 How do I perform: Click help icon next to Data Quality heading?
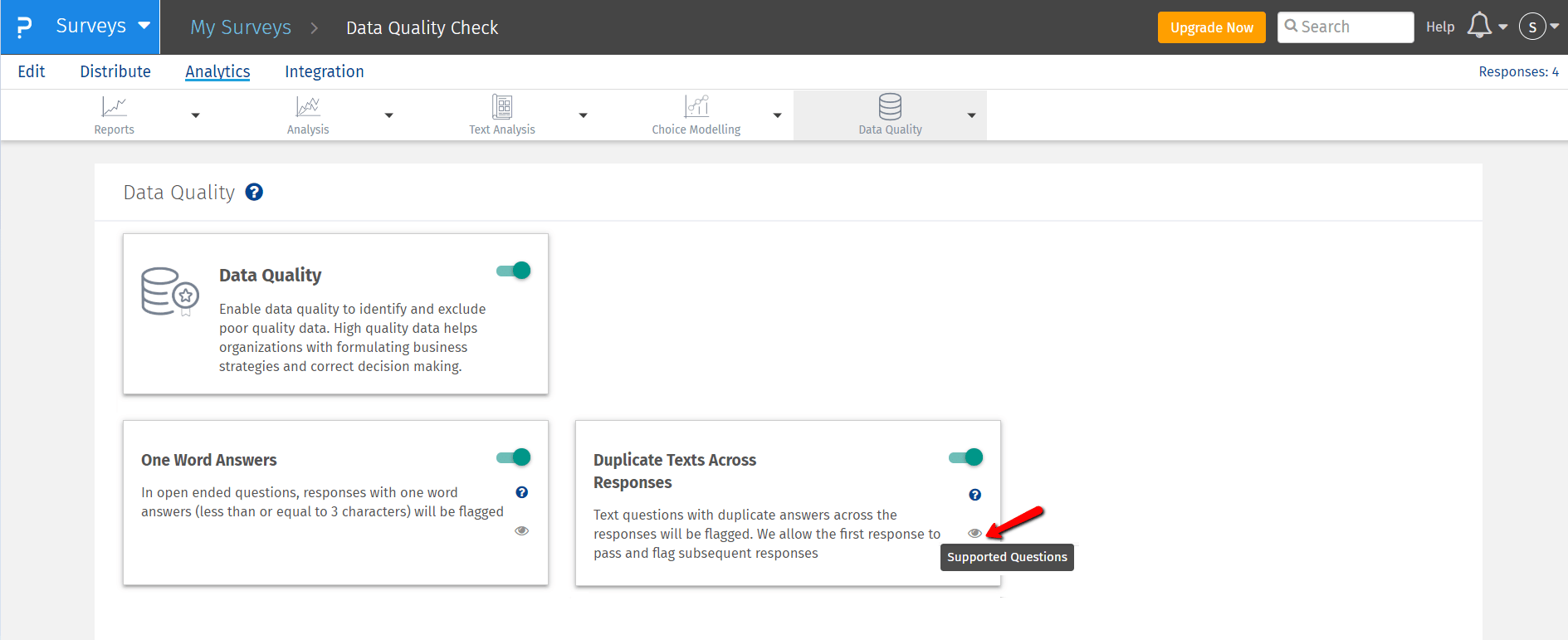click(255, 192)
